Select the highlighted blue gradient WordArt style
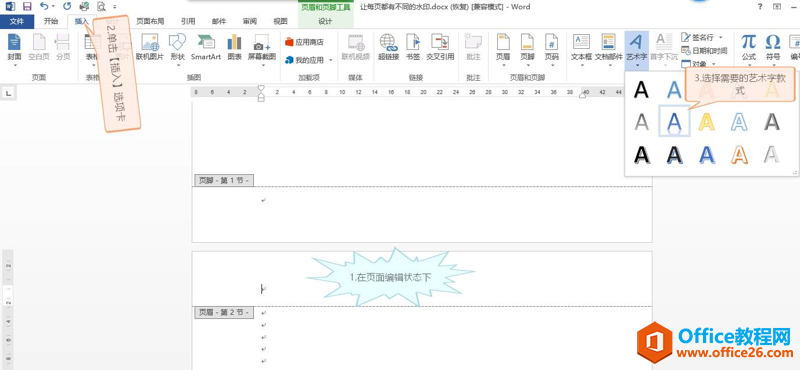800x370 pixels. click(x=674, y=121)
